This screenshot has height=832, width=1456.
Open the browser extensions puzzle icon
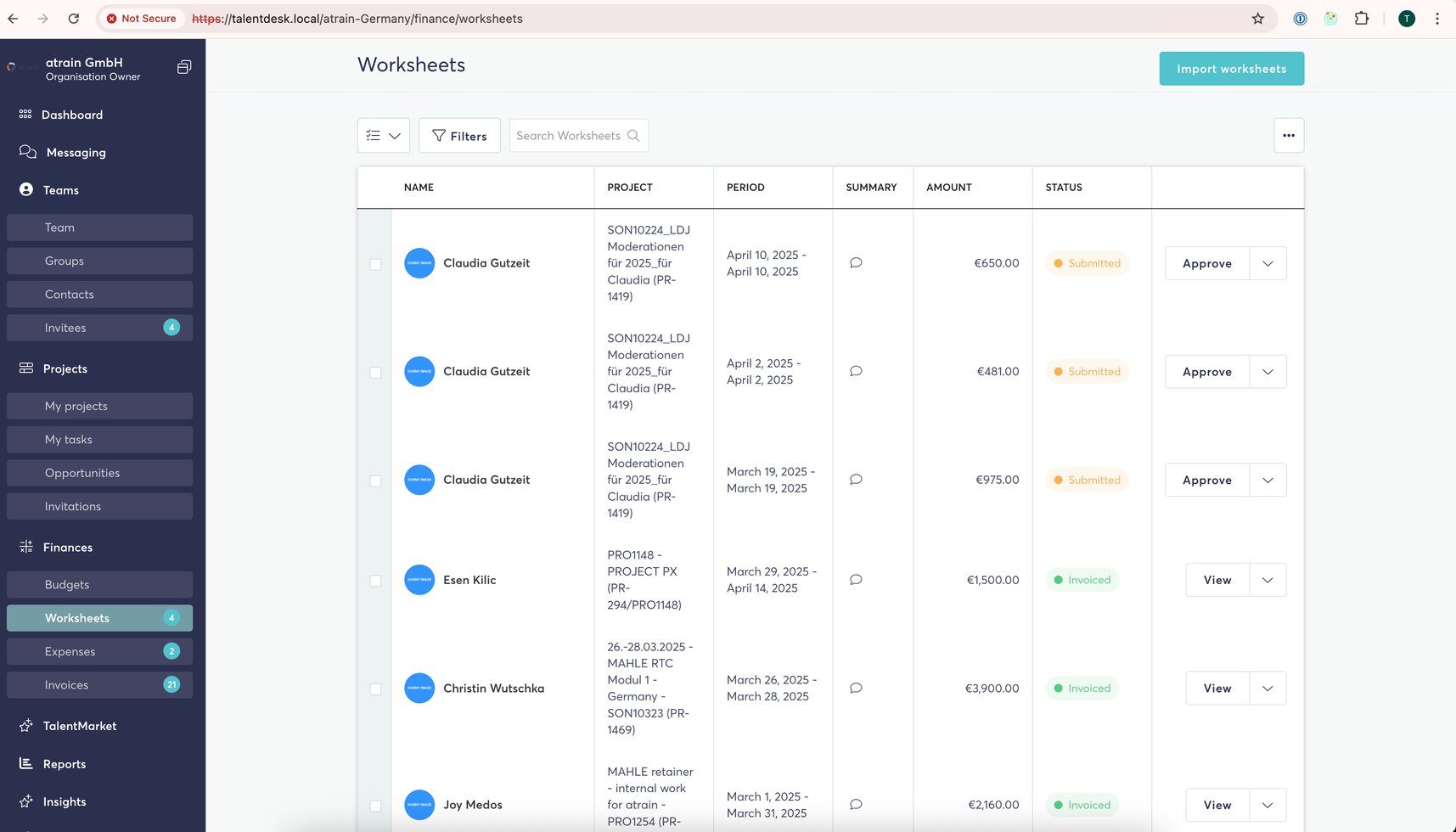1361,19
